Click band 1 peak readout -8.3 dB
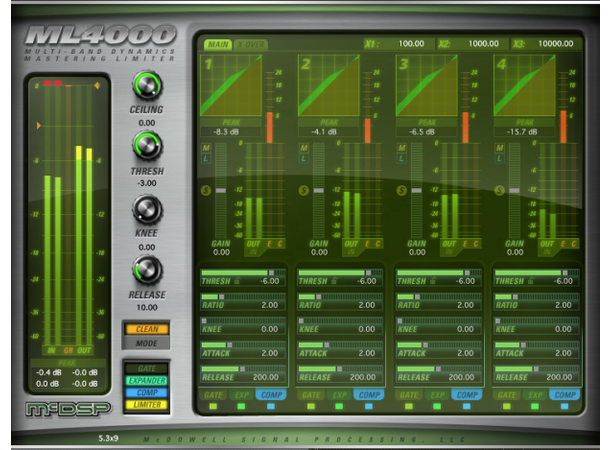The height and width of the screenshot is (450, 610). click(226, 132)
